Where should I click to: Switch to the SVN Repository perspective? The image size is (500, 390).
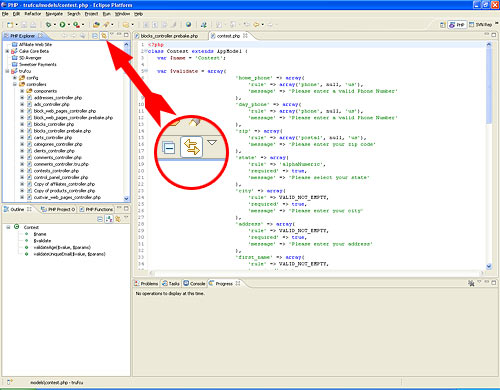pyautogui.click(x=481, y=25)
